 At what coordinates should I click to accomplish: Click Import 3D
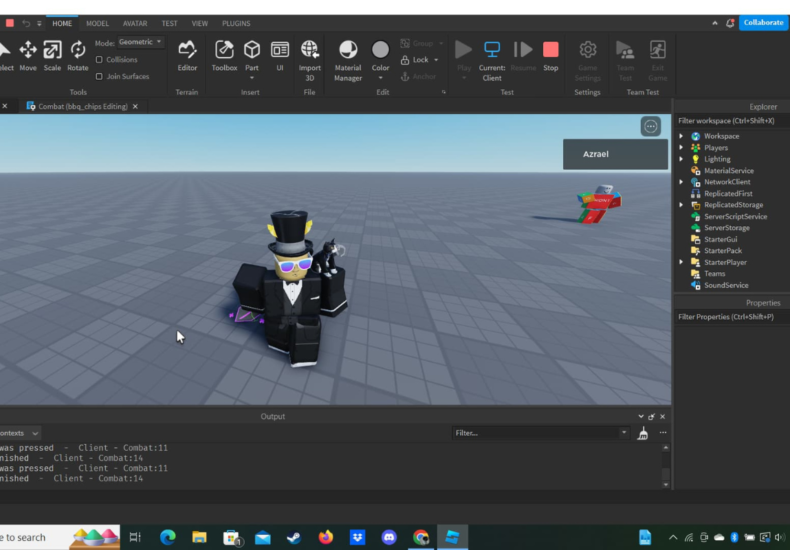309,60
